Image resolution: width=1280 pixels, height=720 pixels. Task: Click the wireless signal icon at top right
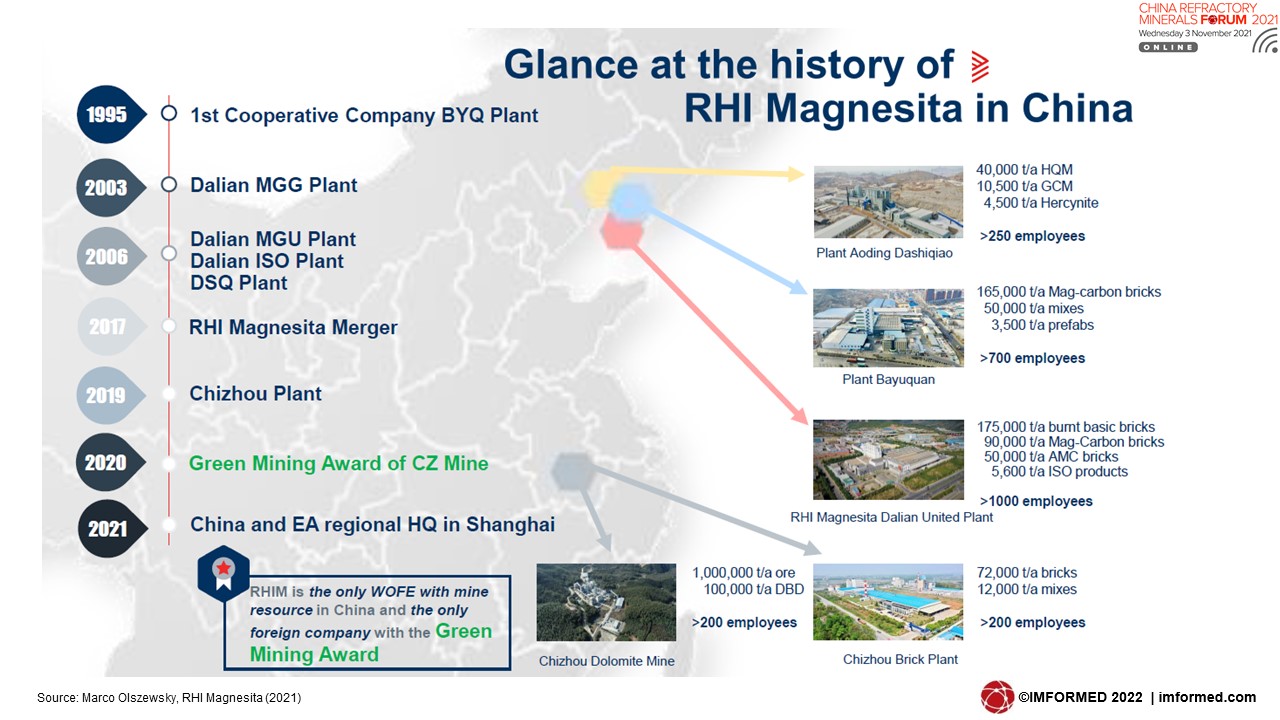pyautogui.click(x=1264, y=41)
